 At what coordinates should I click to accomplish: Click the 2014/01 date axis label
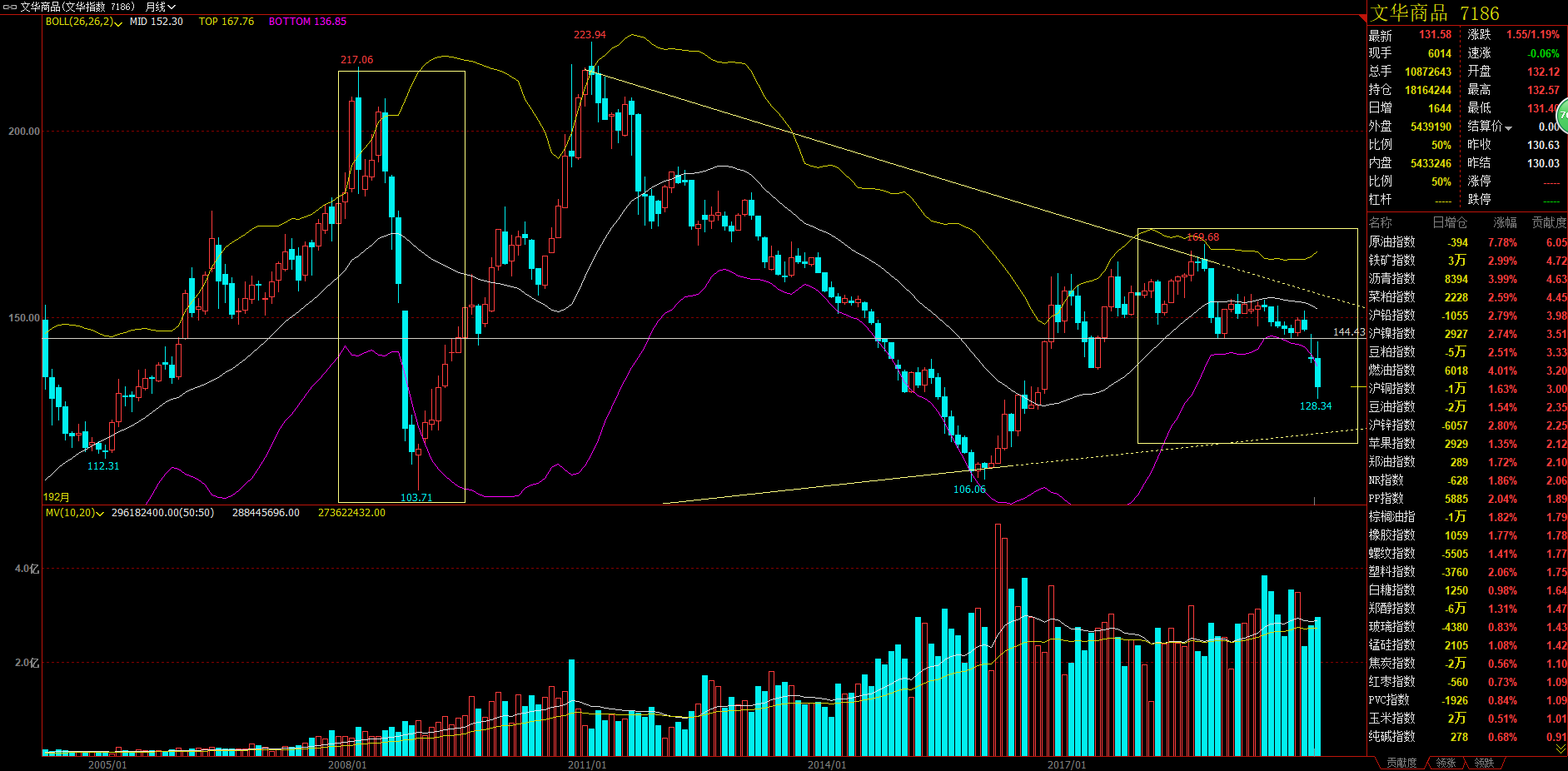pos(826,764)
